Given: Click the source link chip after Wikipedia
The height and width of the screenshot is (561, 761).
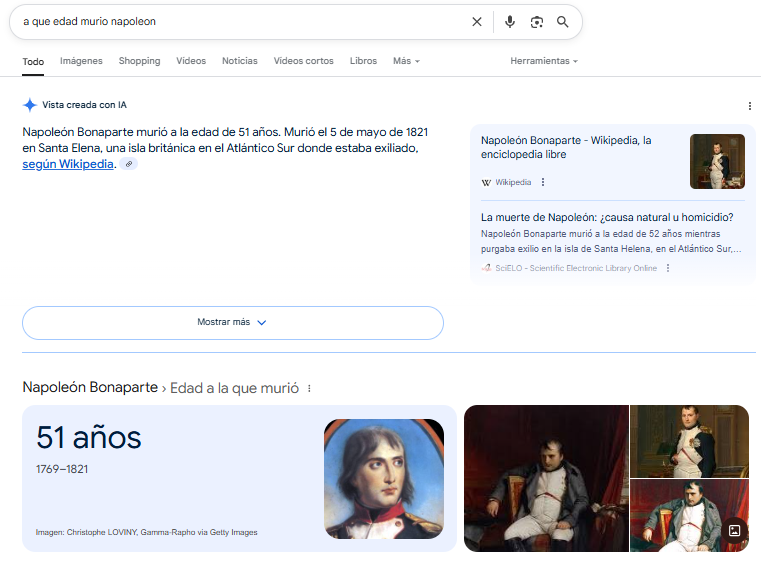Looking at the screenshot, I should [x=129, y=165].
